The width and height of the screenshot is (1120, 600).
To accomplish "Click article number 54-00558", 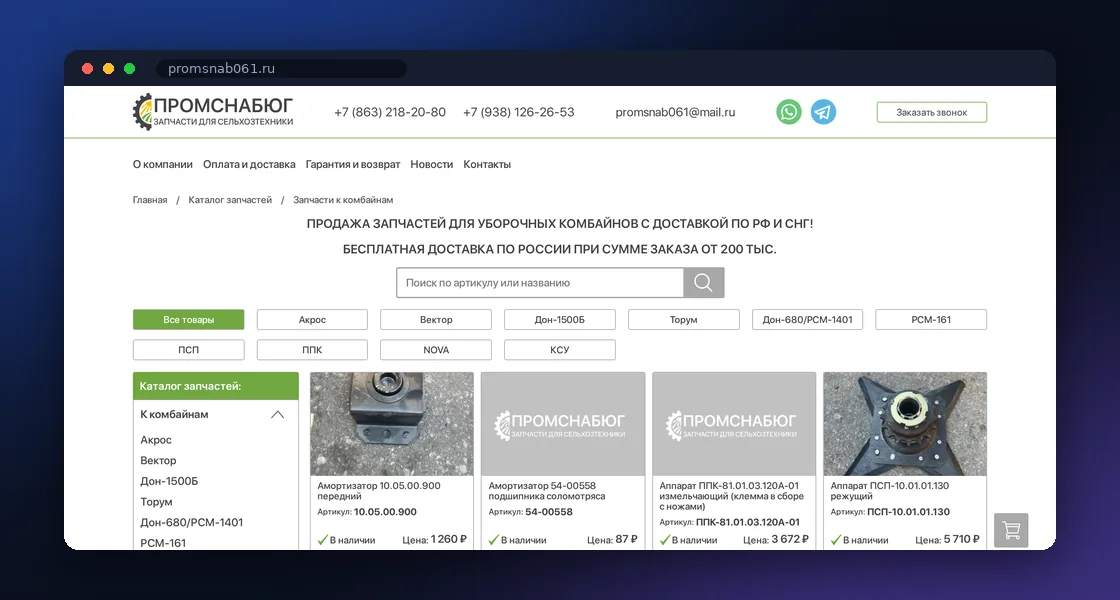I will point(549,512).
